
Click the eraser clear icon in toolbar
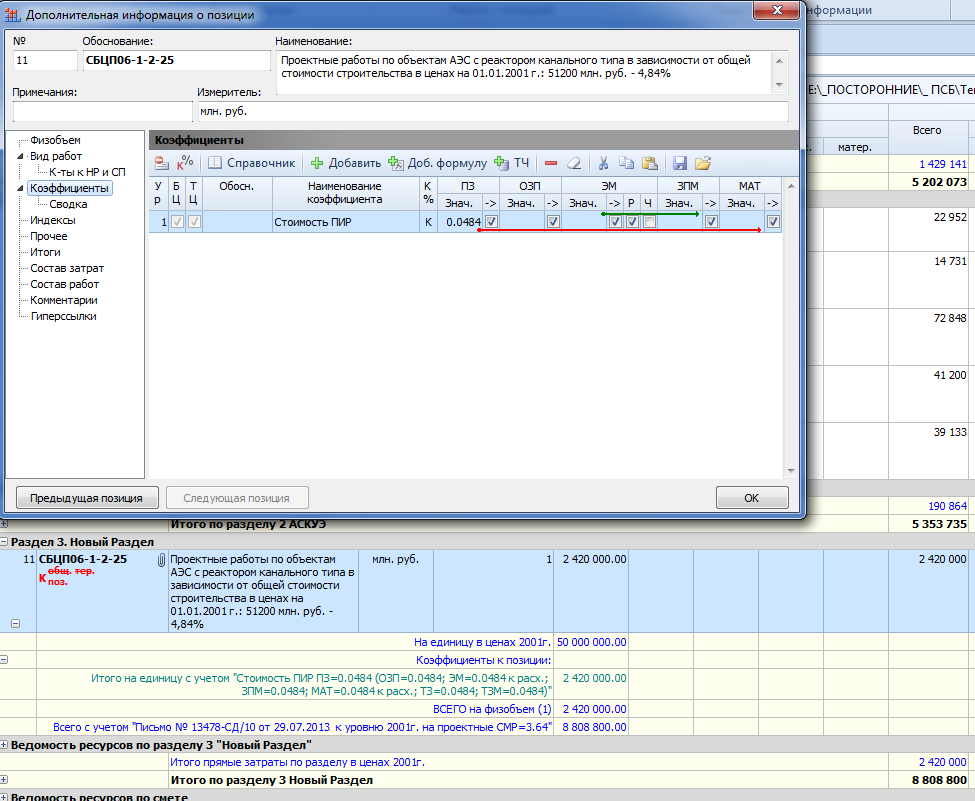[x=573, y=163]
